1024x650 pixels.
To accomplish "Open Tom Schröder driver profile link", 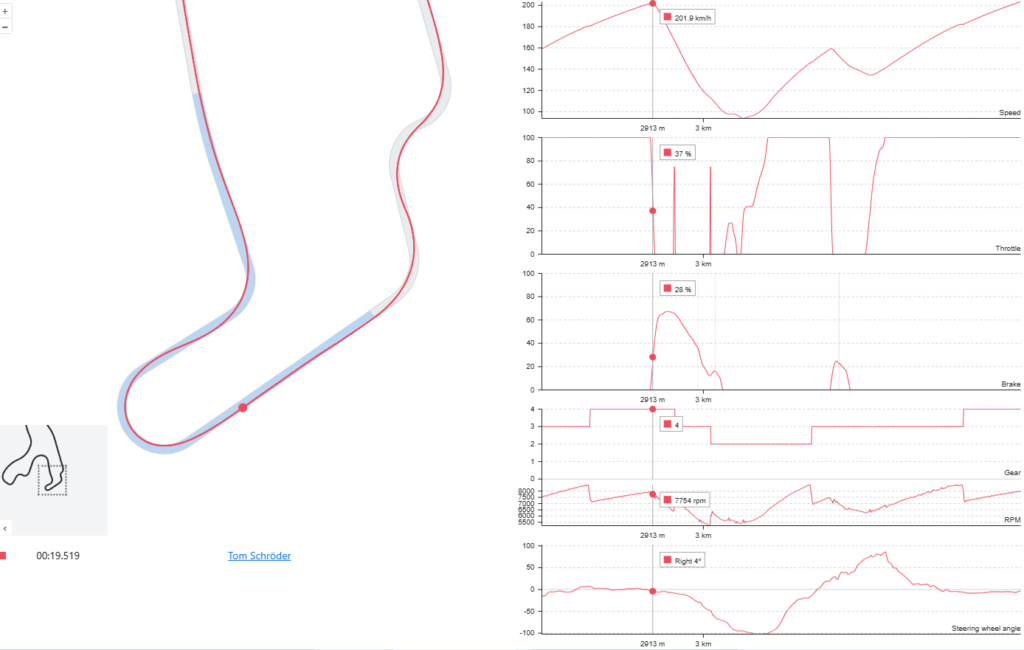I will (x=259, y=556).
